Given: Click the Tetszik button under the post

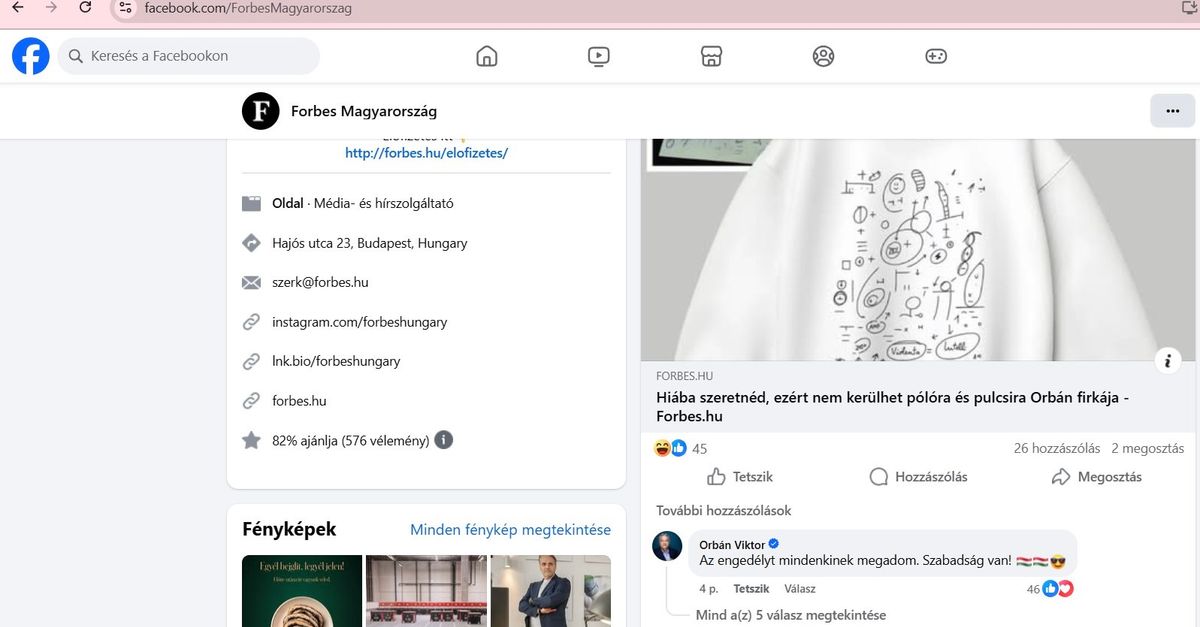Looking at the screenshot, I should pyautogui.click(x=740, y=477).
